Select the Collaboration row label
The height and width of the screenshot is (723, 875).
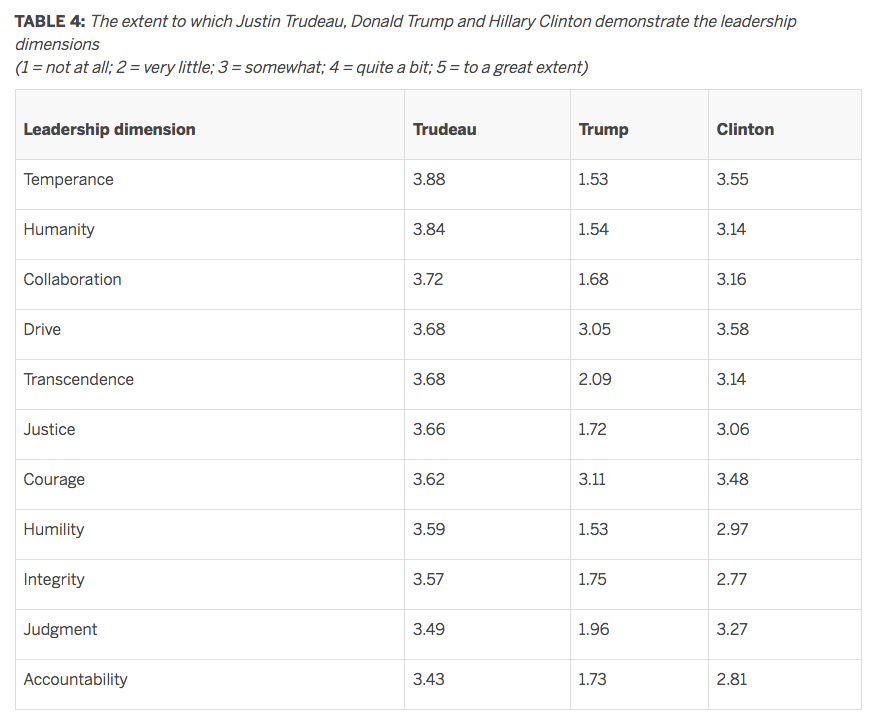pyautogui.click(x=73, y=279)
